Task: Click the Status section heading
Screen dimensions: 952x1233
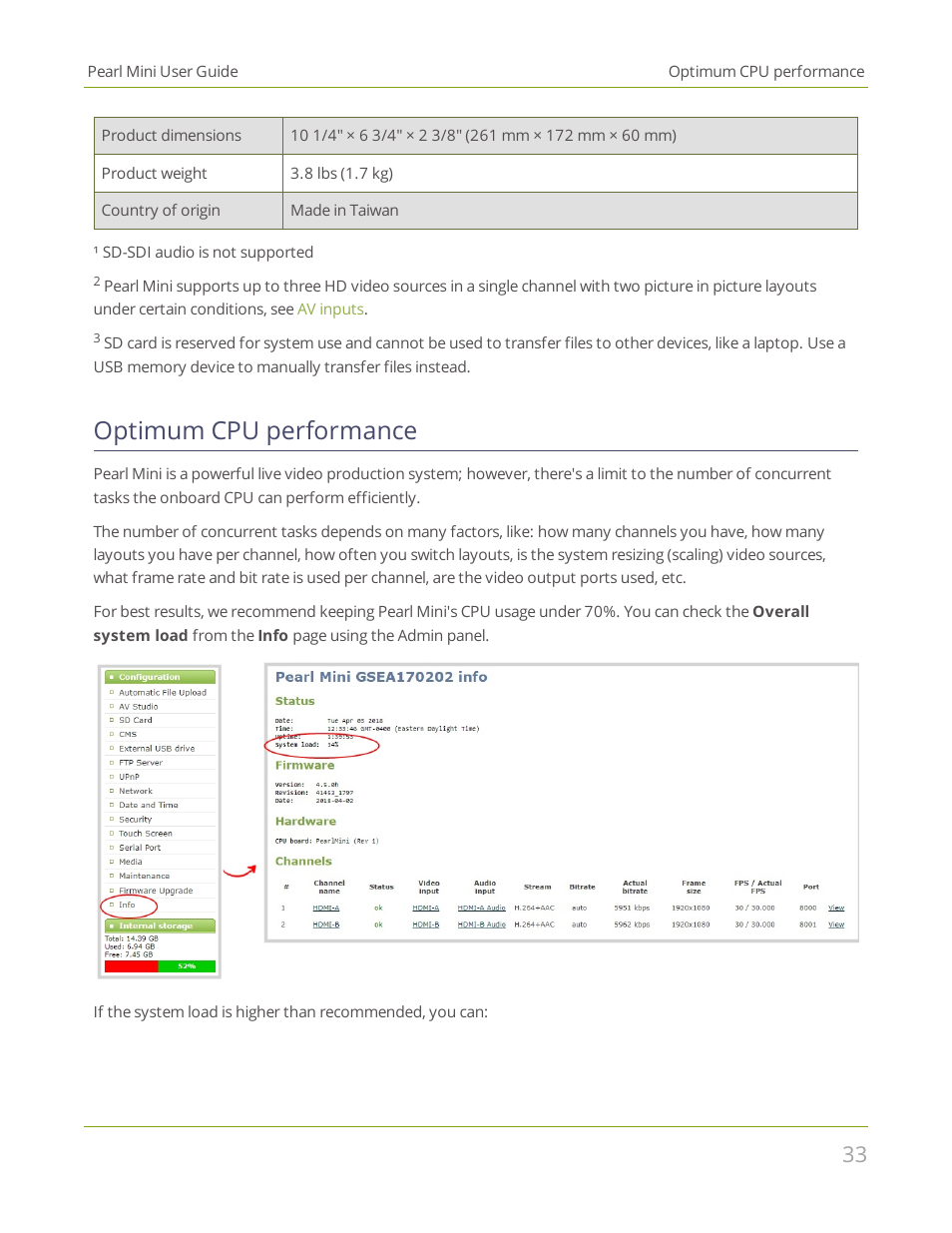Action: pos(295,702)
